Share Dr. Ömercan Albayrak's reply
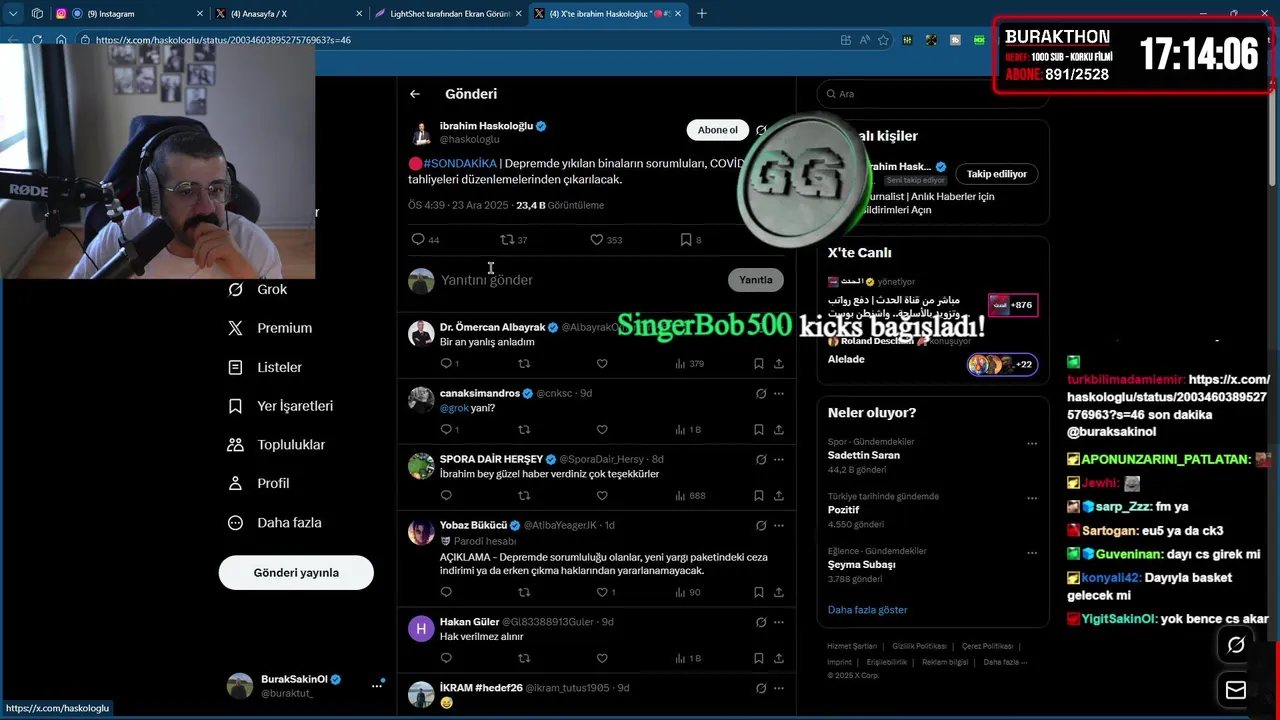The width and height of the screenshot is (1280, 720). tap(778, 364)
